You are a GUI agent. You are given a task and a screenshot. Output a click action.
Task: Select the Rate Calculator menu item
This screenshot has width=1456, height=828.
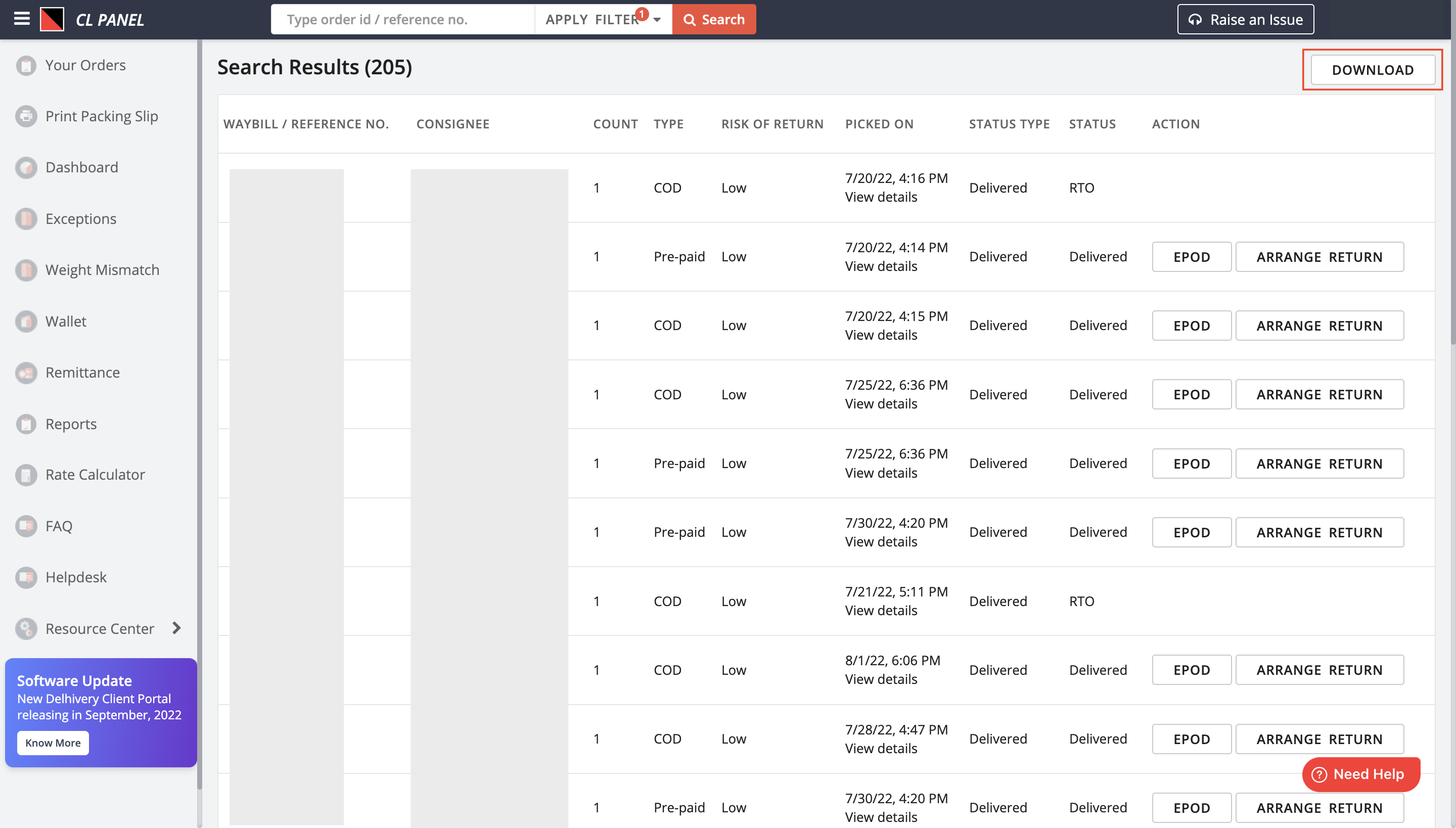coord(96,474)
